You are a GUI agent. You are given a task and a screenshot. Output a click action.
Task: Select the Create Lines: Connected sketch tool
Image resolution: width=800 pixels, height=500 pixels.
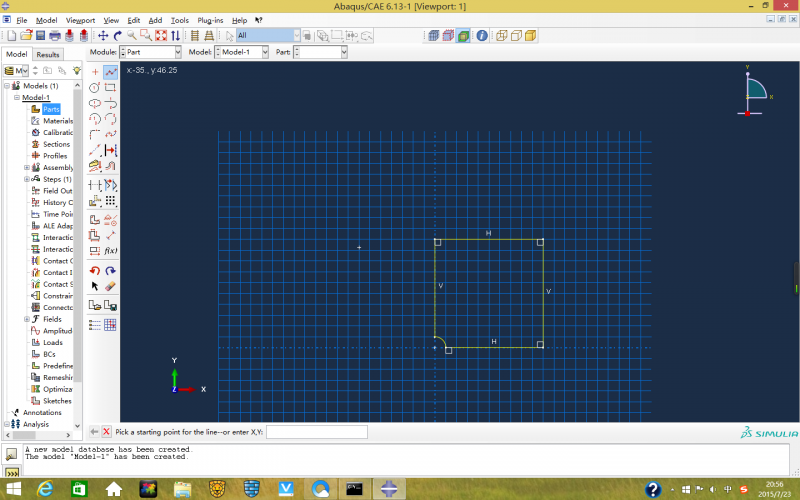(111, 72)
